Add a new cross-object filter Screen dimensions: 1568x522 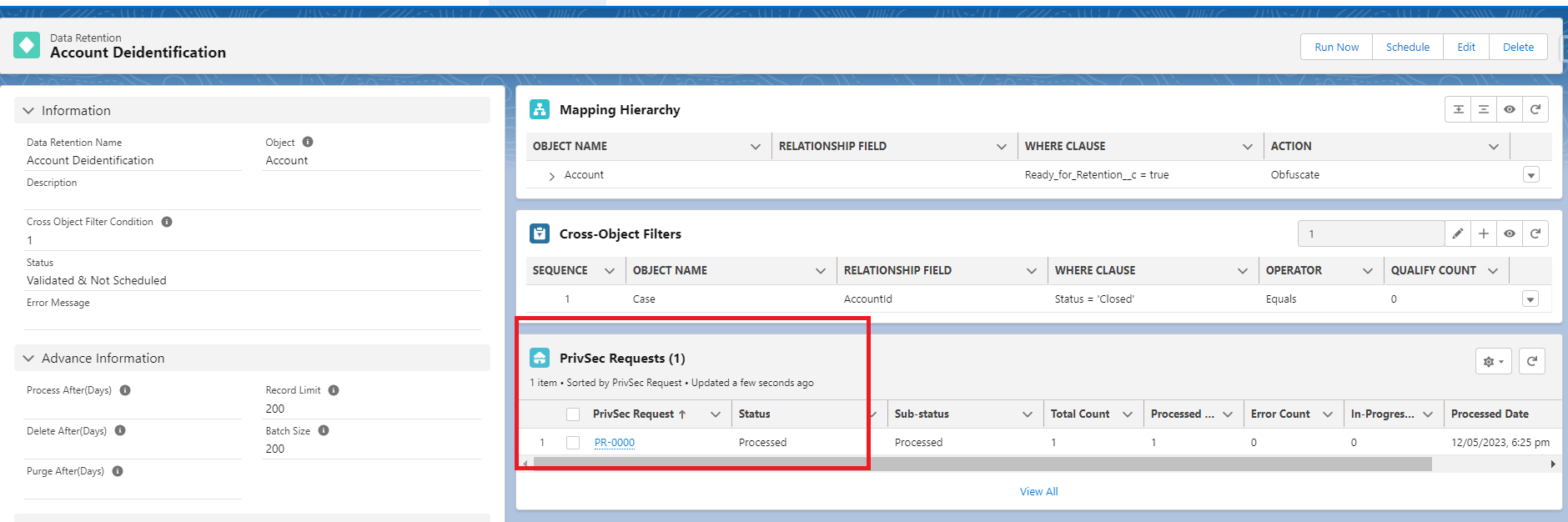tap(1484, 233)
